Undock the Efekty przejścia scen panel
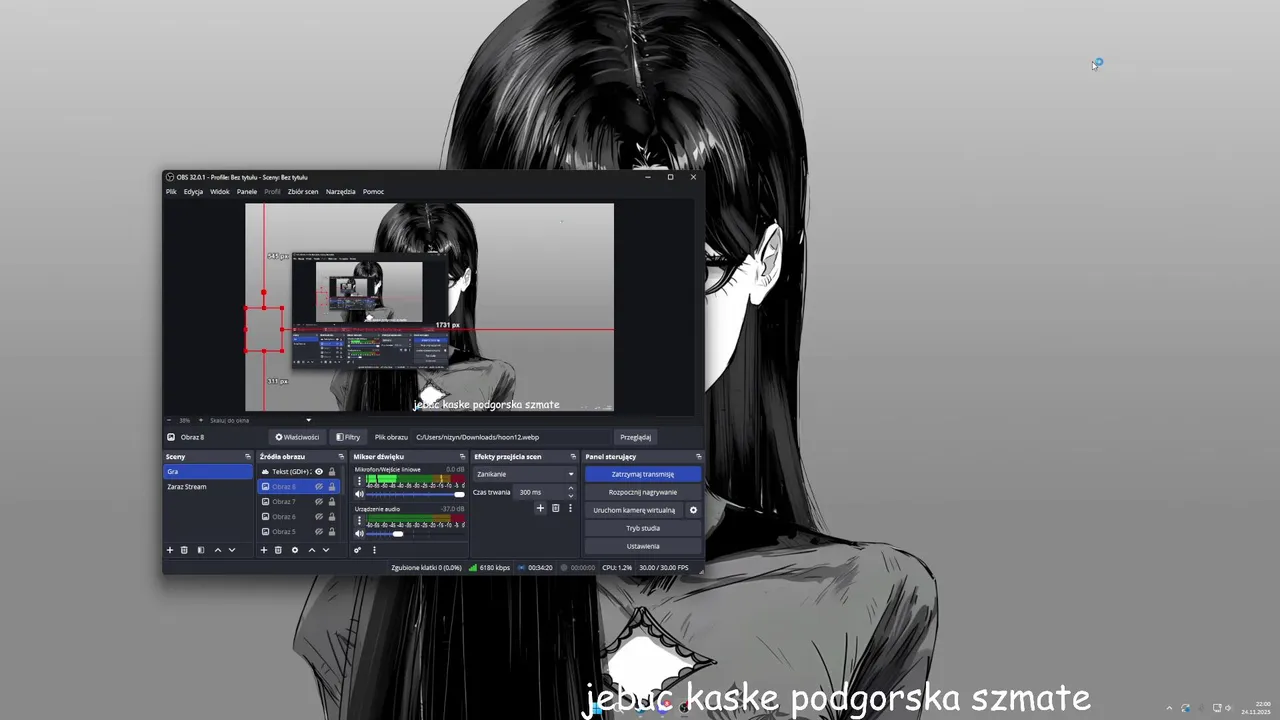Viewport: 1280px width, 720px height. [574, 457]
